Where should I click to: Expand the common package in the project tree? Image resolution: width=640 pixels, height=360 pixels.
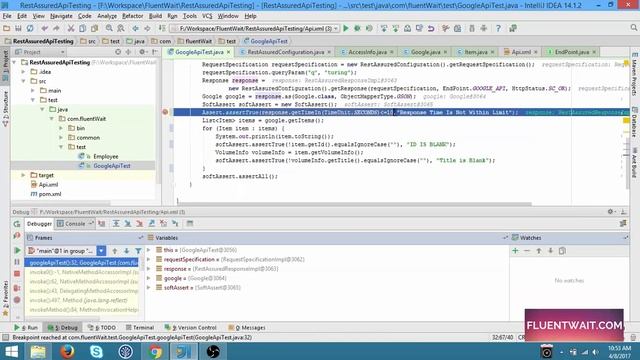(61, 137)
